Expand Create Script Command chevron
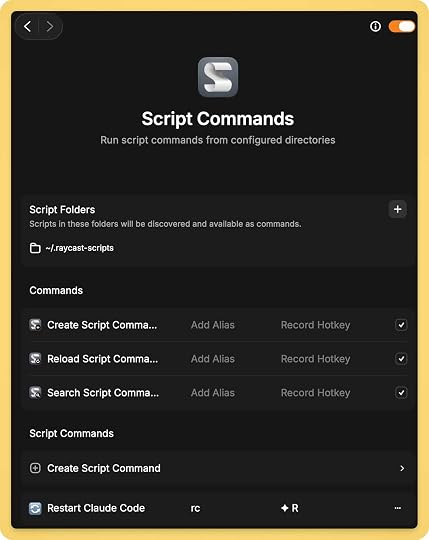The height and width of the screenshot is (540, 429). (402, 468)
